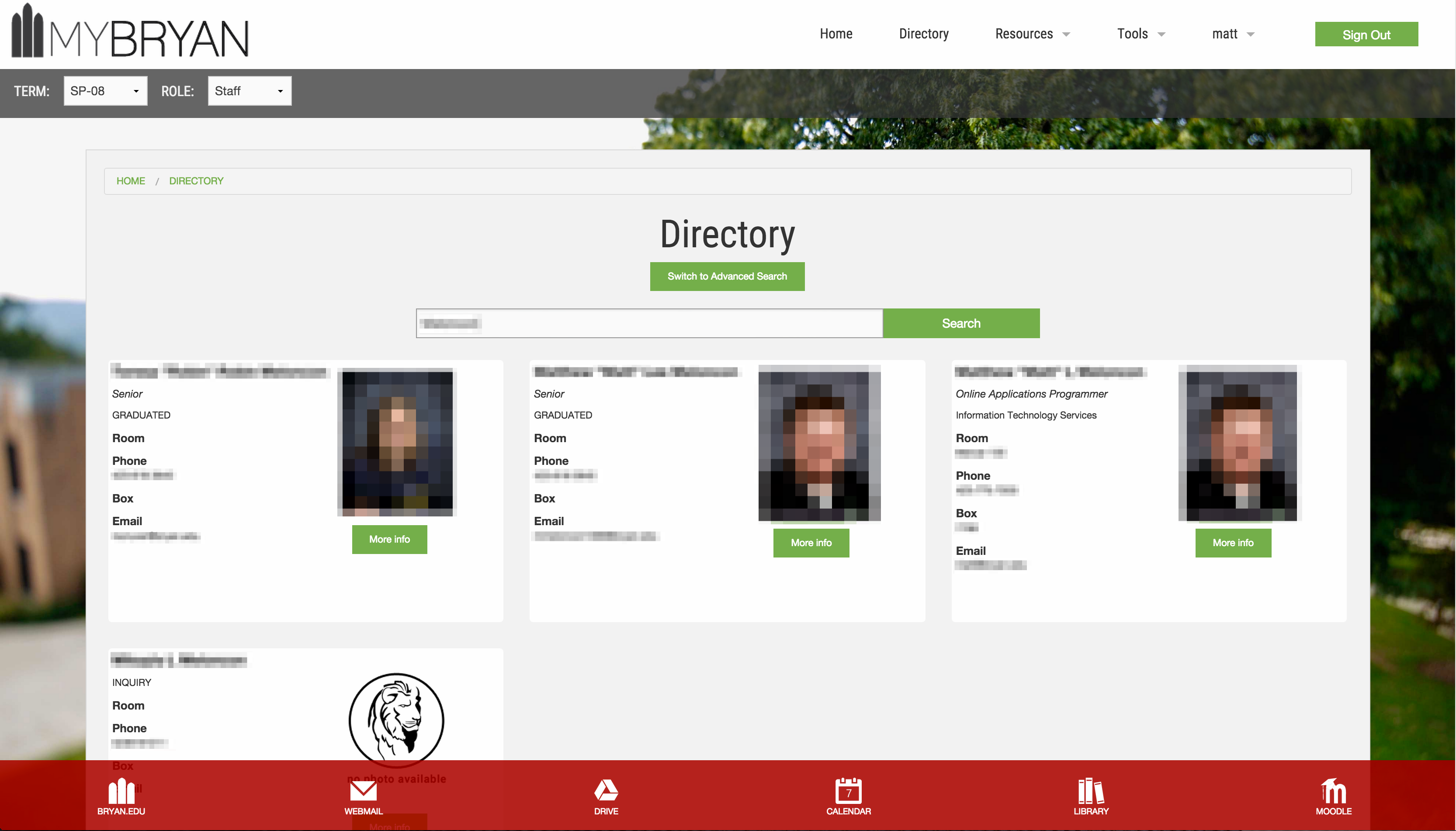Click the green Search button
Screen dimensions: 1456x831
coord(961,323)
